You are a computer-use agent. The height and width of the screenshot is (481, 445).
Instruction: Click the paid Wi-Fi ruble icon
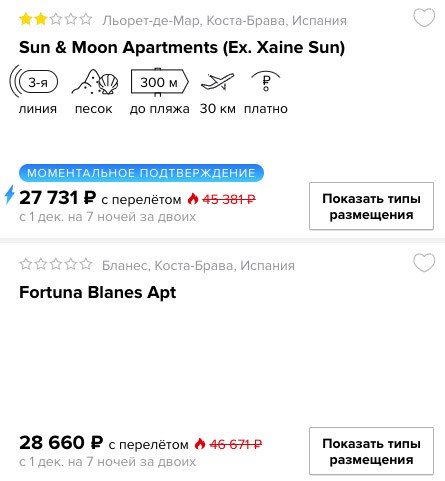266,81
